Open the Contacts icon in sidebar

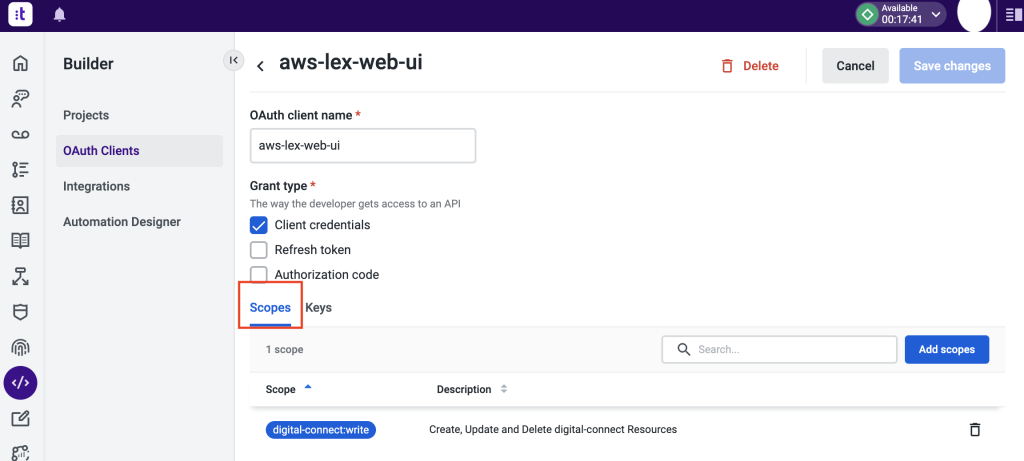(x=20, y=205)
